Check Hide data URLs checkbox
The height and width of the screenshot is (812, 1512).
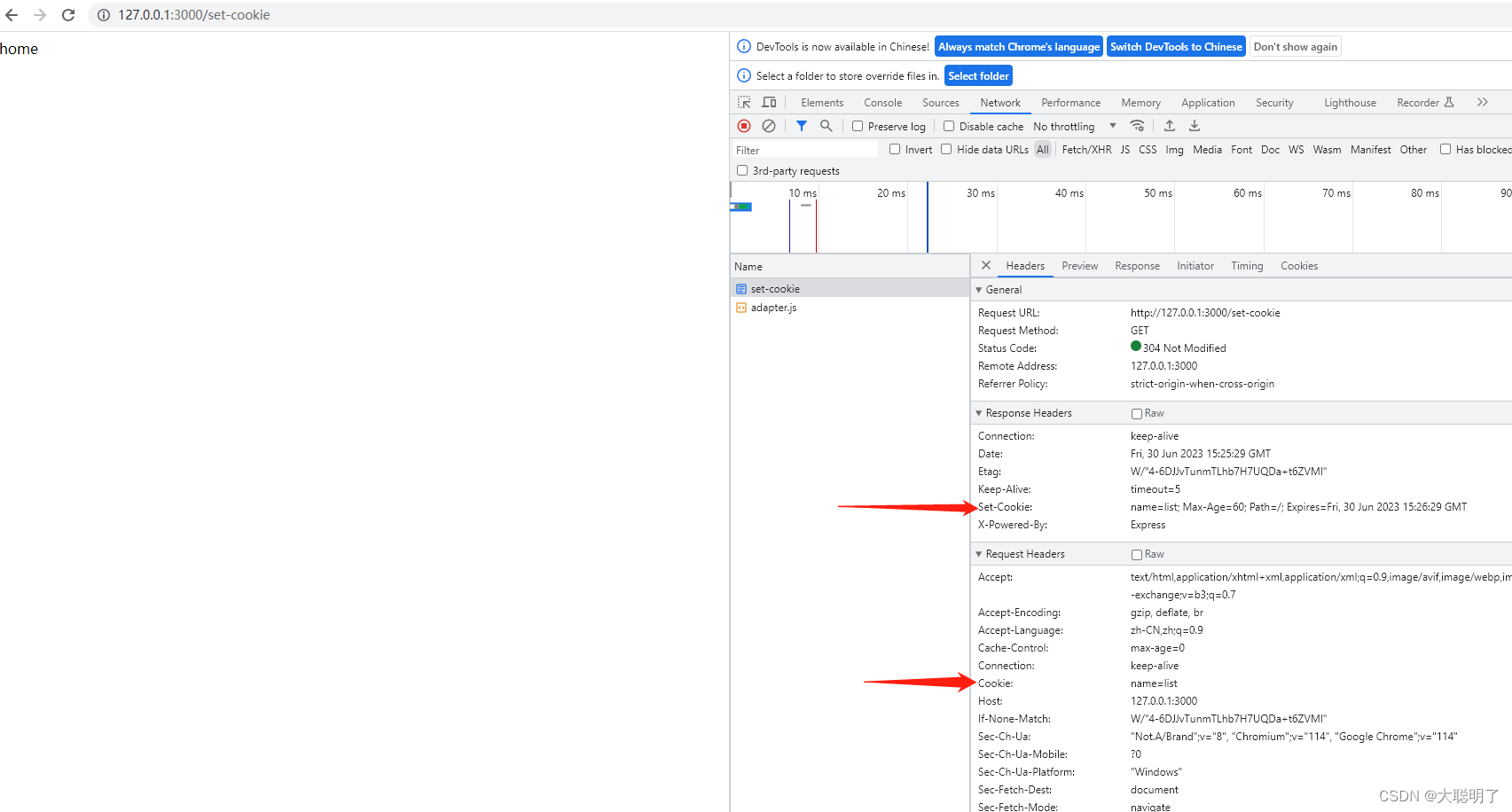coord(946,149)
